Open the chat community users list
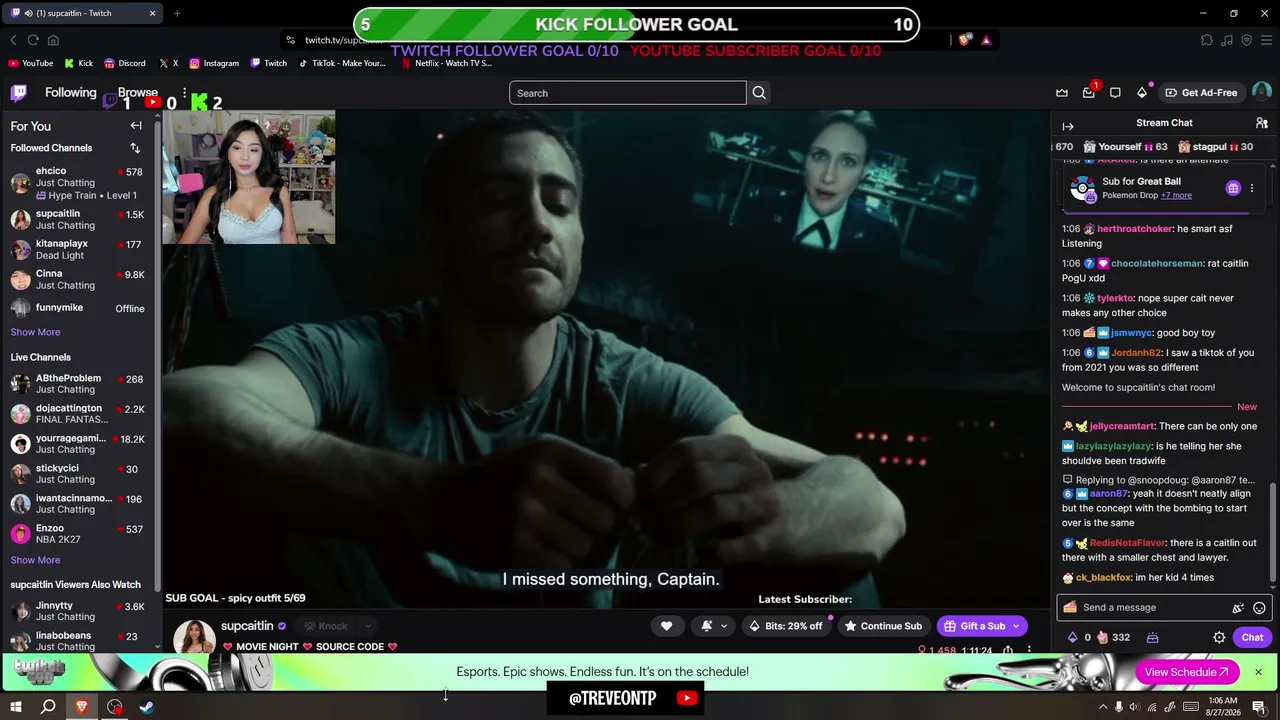This screenshot has height=720, width=1280. pos(1262,123)
